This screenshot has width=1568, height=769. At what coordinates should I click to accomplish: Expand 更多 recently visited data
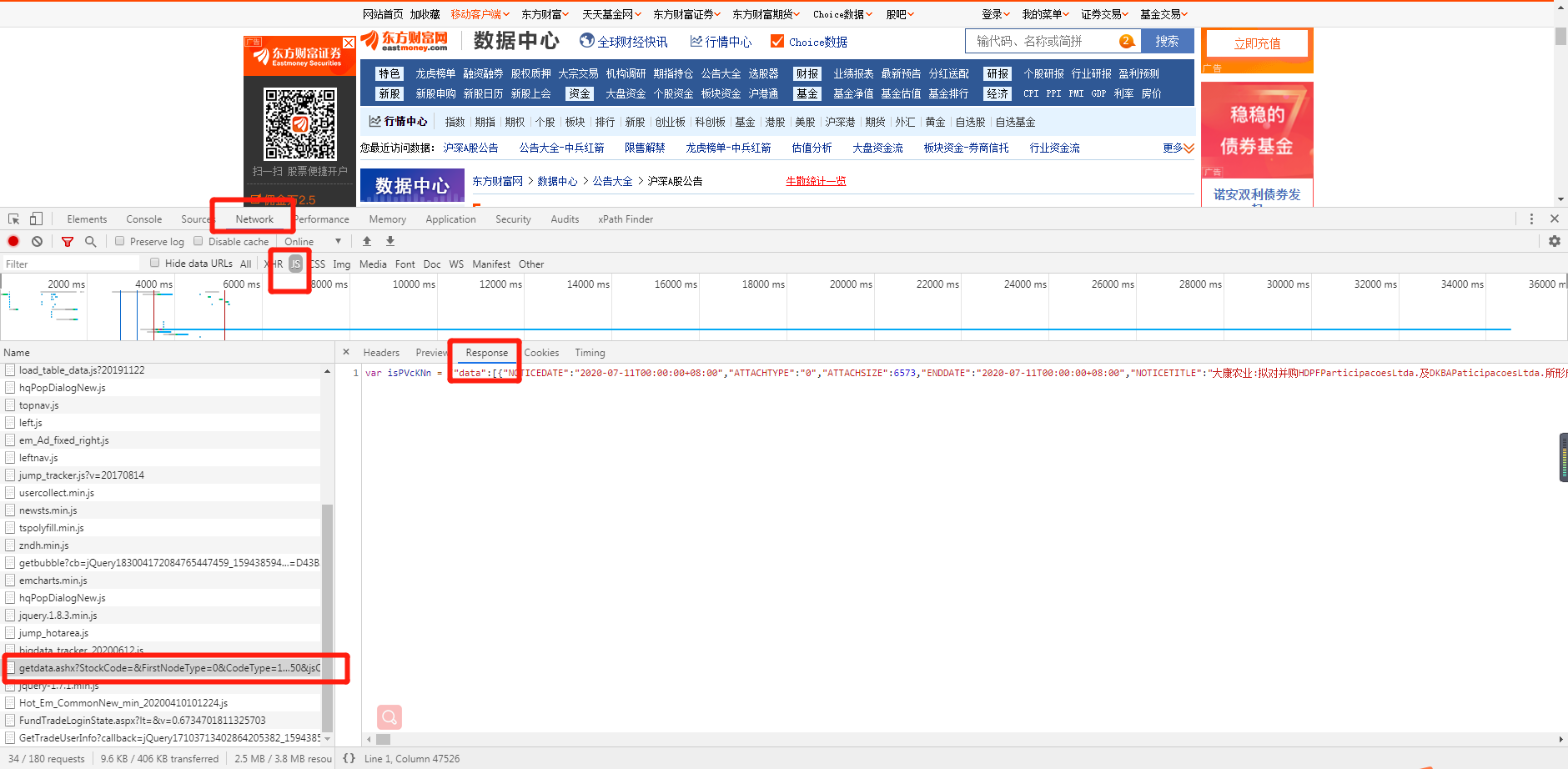point(1179,148)
